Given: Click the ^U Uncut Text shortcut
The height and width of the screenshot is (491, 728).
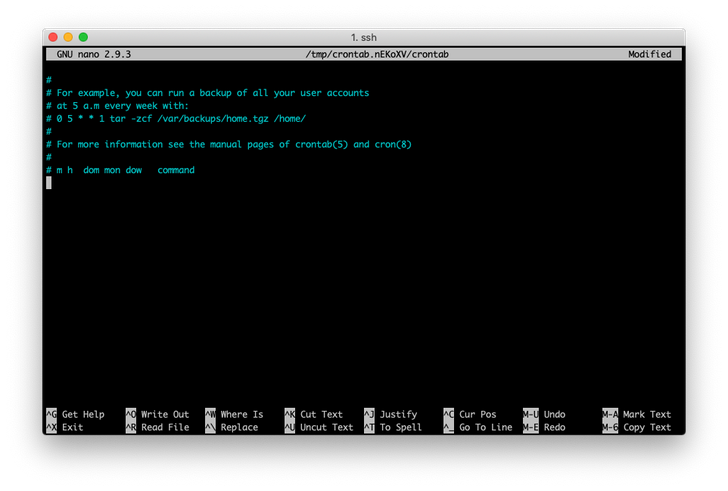Looking at the screenshot, I should [319, 427].
